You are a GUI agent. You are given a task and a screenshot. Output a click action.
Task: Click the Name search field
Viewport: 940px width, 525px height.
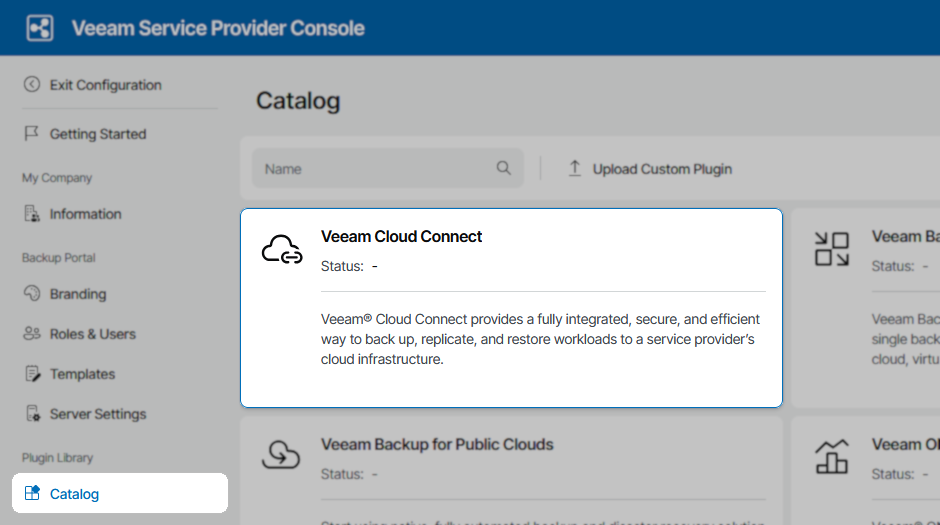coord(387,168)
